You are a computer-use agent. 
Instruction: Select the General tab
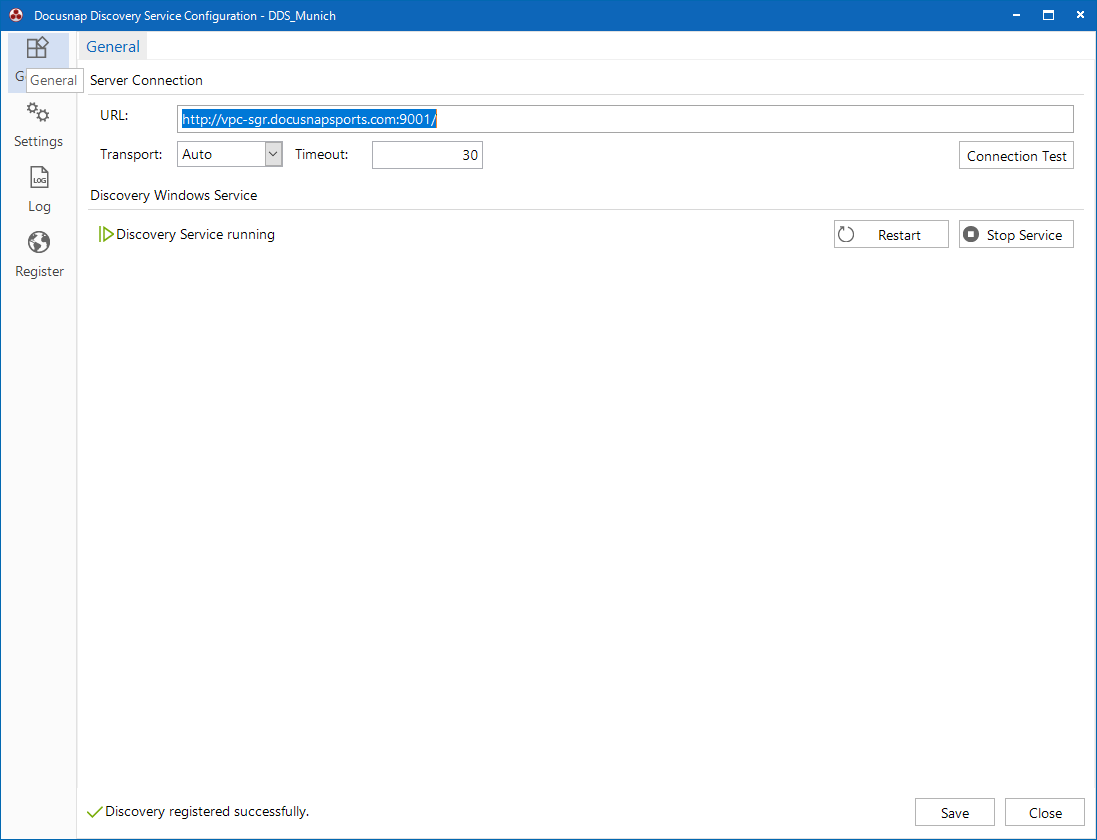113,46
